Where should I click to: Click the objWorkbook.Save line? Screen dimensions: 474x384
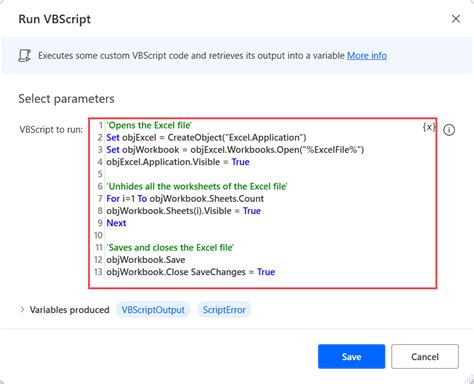[x=146, y=260]
